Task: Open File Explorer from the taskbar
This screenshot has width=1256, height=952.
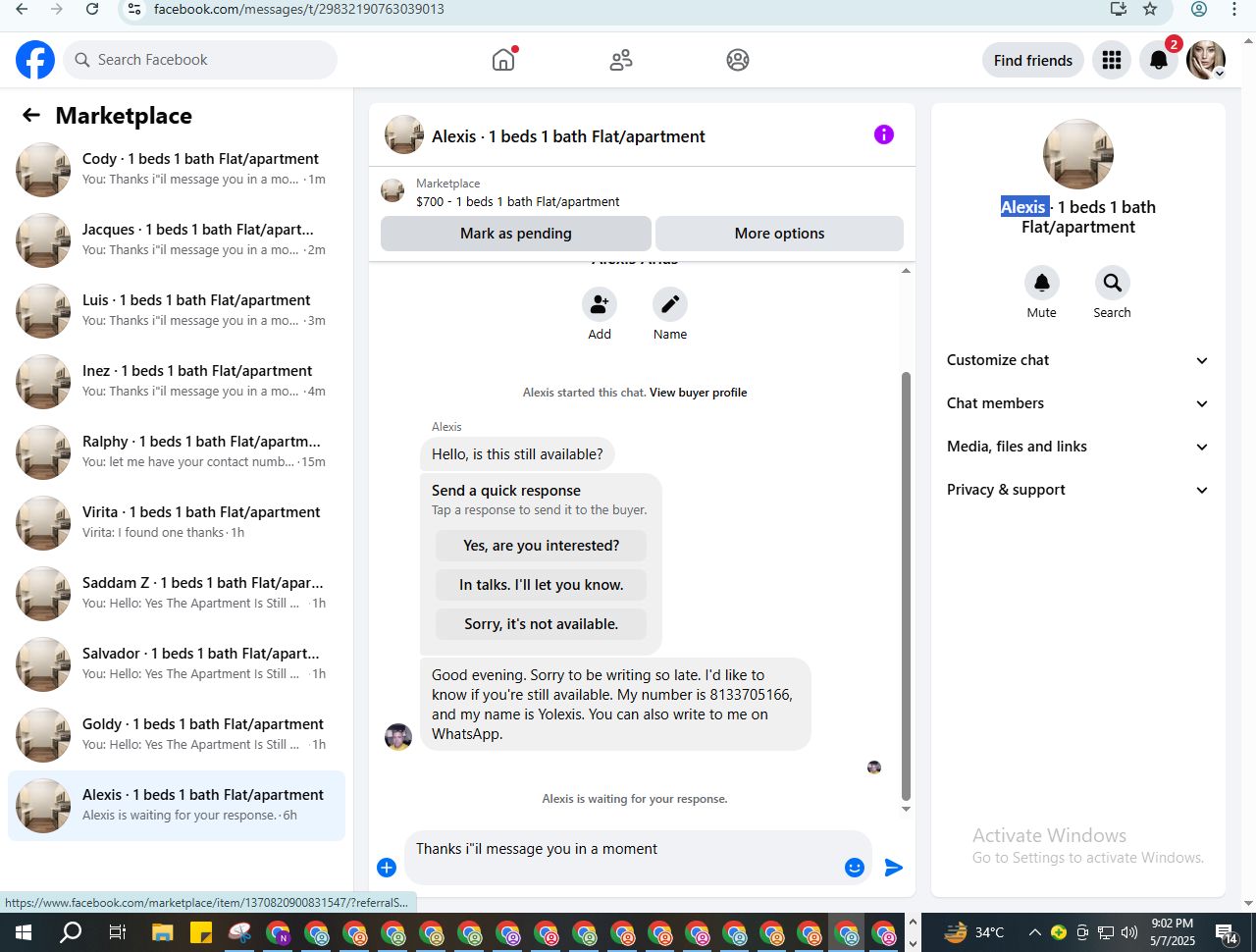Action: (x=162, y=932)
